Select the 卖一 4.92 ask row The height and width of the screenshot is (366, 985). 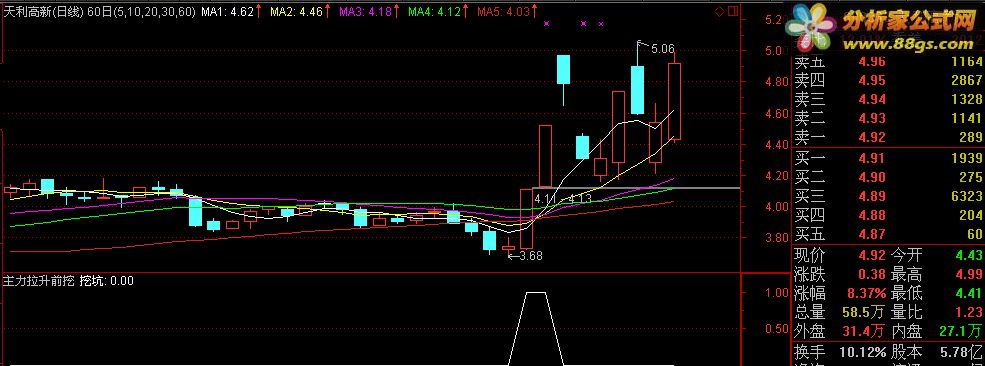[x=889, y=137]
